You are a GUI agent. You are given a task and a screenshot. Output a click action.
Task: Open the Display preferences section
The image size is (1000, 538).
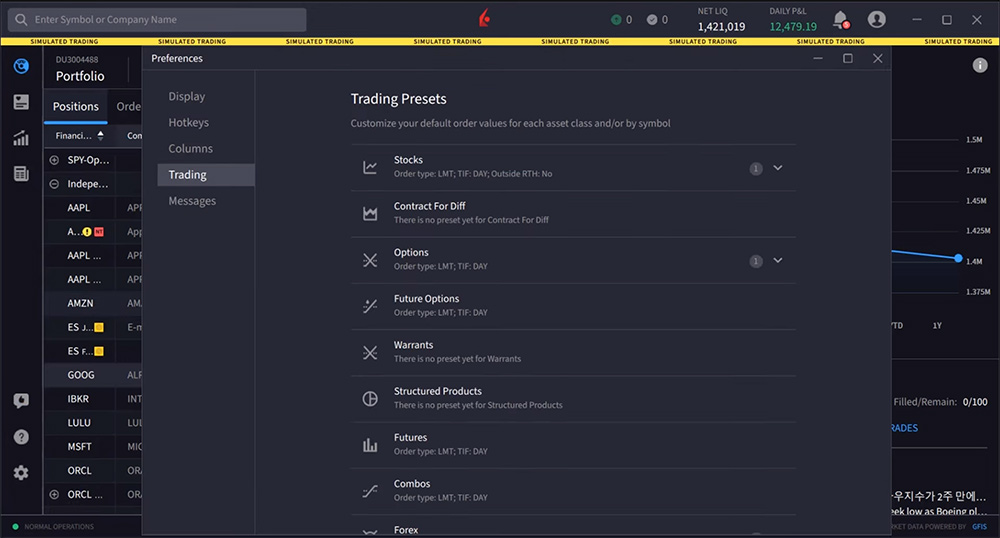click(186, 96)
